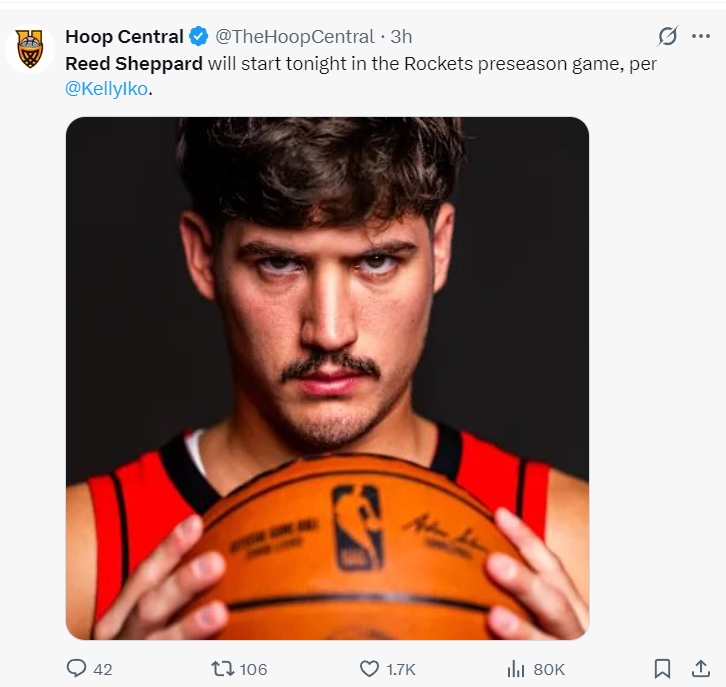Visit the @TheHoopCentral handle
This screenshot has width=726, height=687.
(x=293, y=37)
